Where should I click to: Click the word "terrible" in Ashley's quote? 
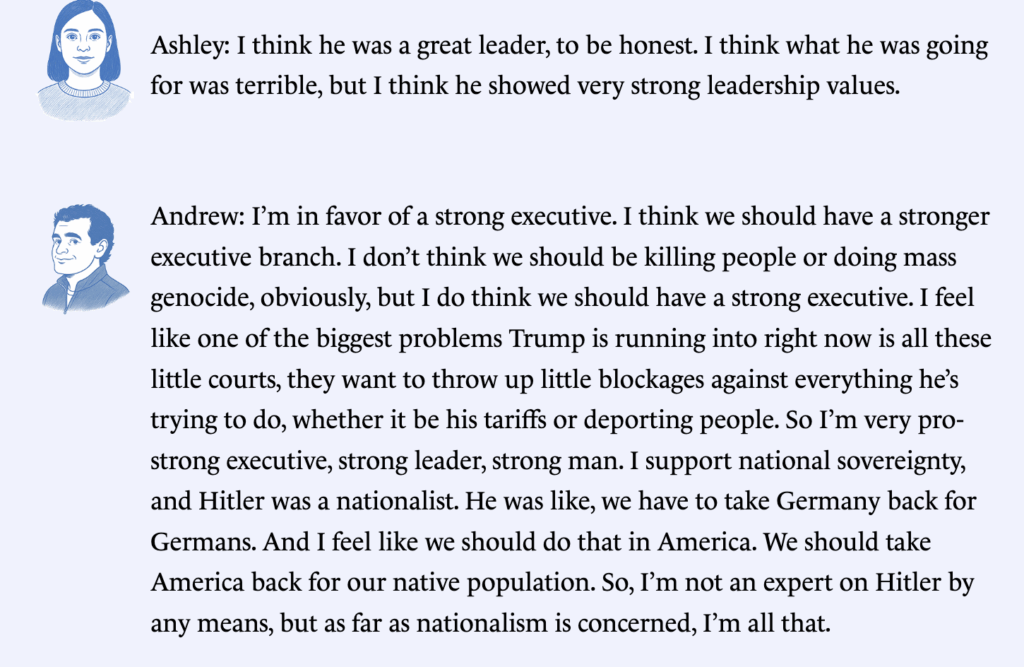coord(272,87)
